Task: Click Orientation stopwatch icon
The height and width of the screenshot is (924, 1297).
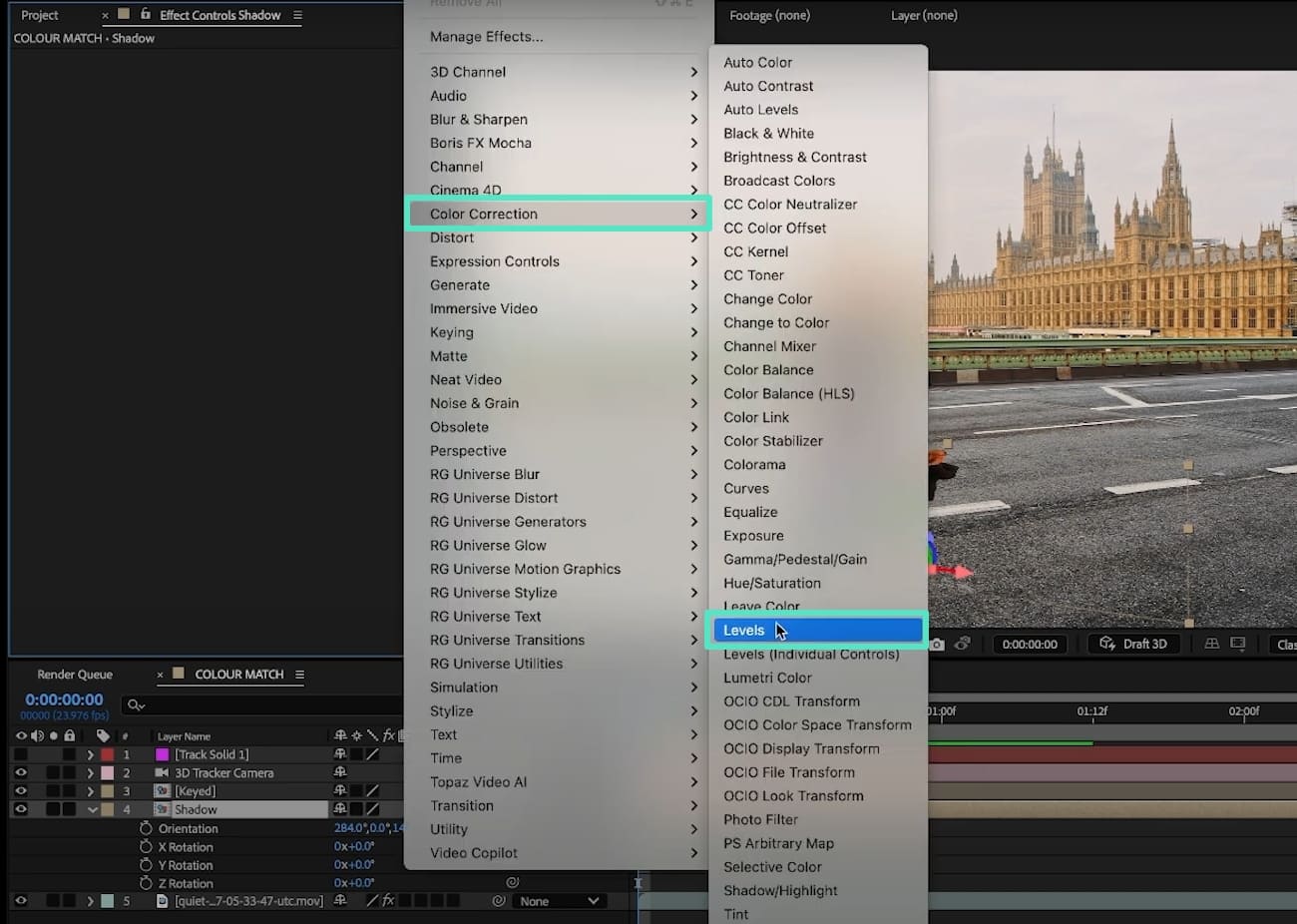Action: (x=146, y=828)
